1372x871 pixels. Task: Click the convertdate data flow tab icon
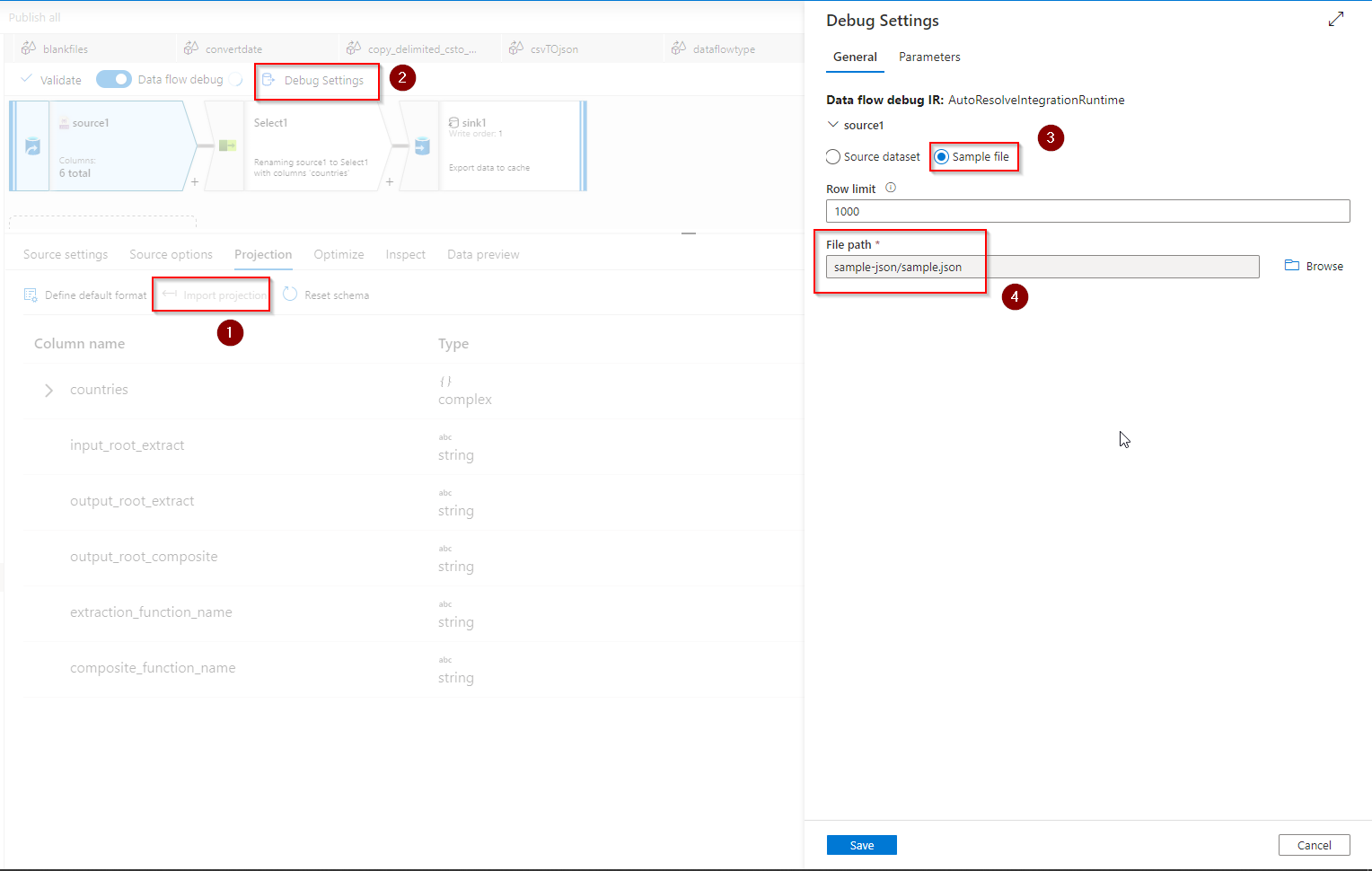pos(191,48)
